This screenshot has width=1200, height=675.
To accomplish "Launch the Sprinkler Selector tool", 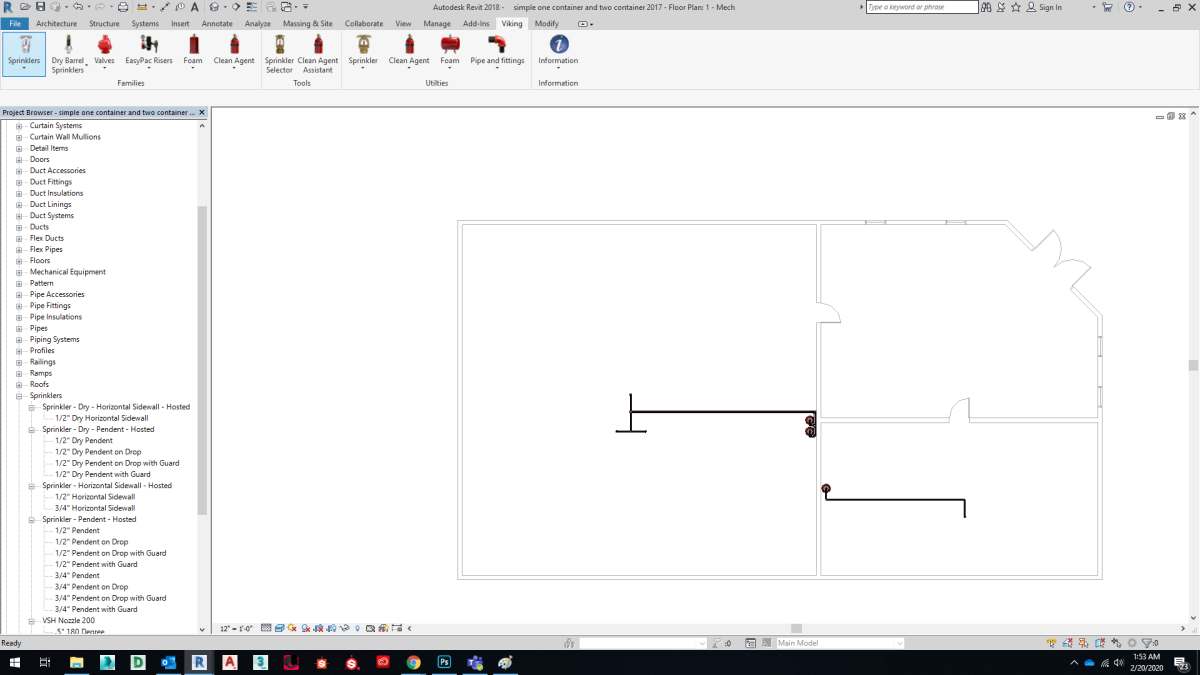I will [x=279, y=53].
